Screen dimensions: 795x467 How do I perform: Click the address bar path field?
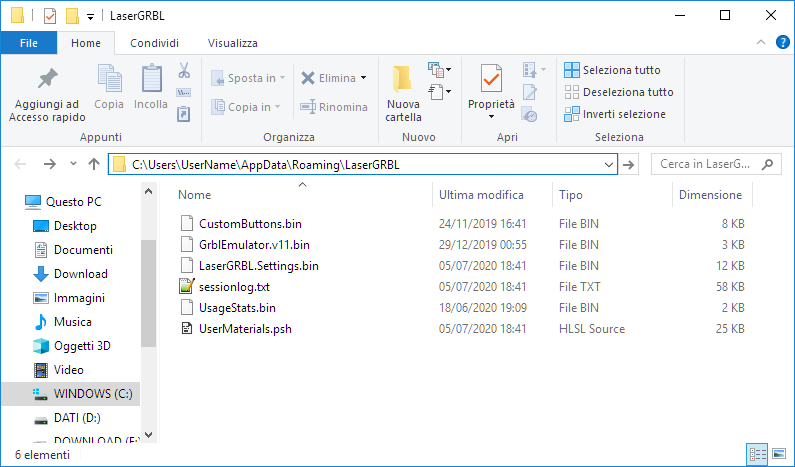pos(363,165)
